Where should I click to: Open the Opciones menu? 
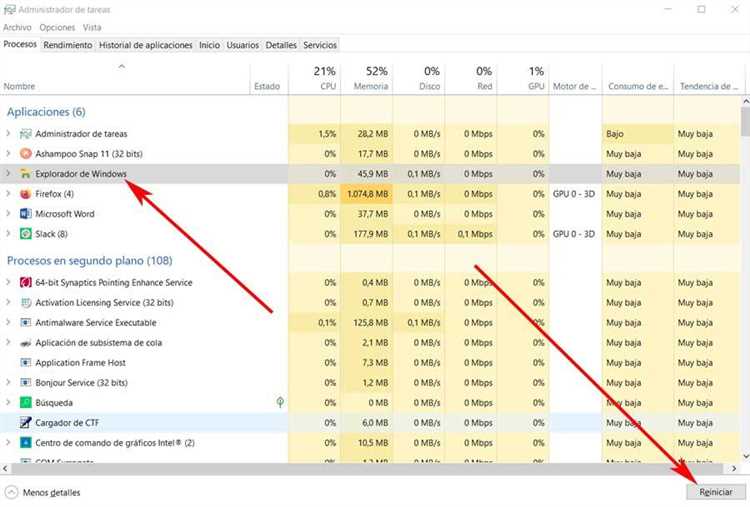point(57,27)
